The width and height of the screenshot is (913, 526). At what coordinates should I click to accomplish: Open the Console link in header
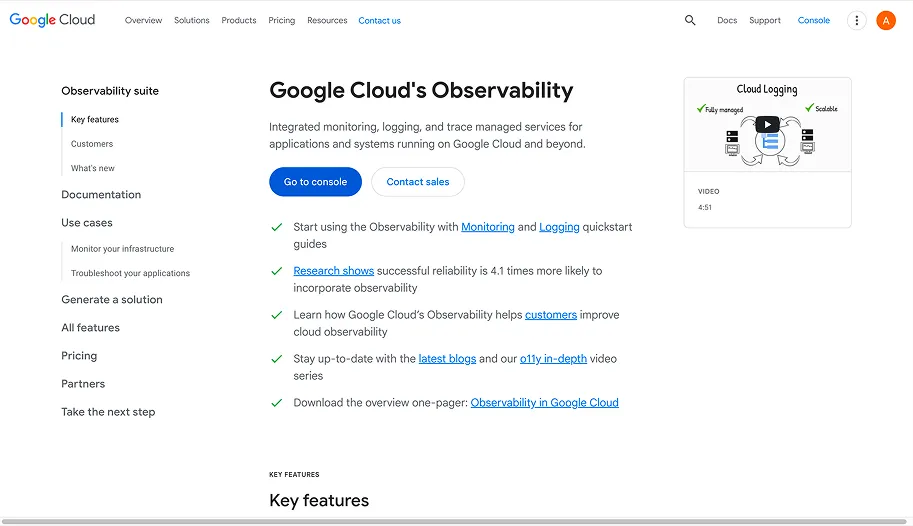pyautogui.click(x=813, y=20)
